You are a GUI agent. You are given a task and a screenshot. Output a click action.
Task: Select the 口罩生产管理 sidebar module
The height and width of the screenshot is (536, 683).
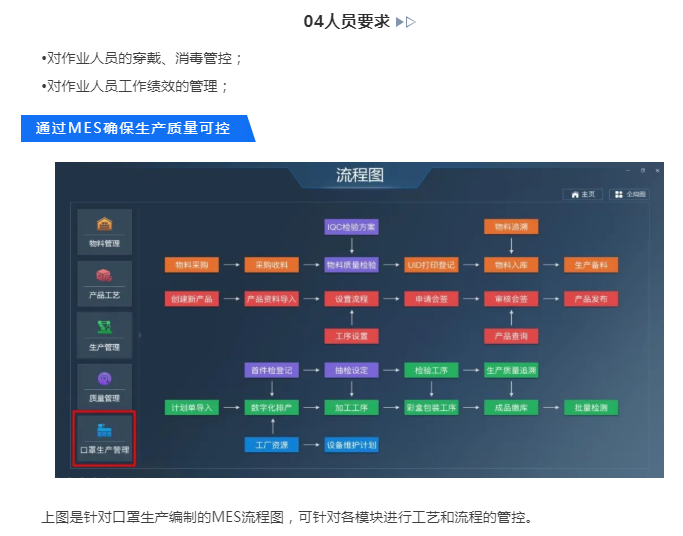pos(104,438)
